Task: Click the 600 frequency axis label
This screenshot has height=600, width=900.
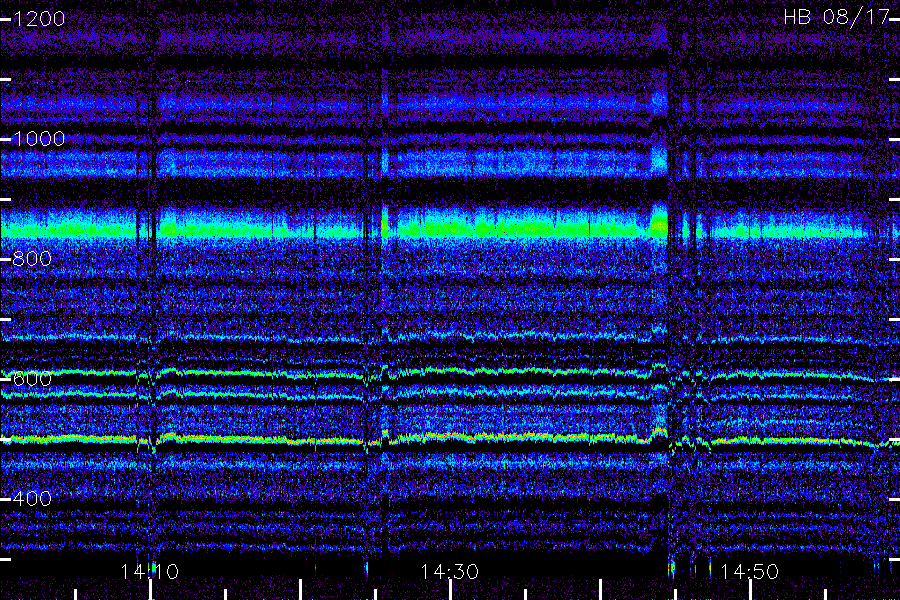Action: pos(32,379)
